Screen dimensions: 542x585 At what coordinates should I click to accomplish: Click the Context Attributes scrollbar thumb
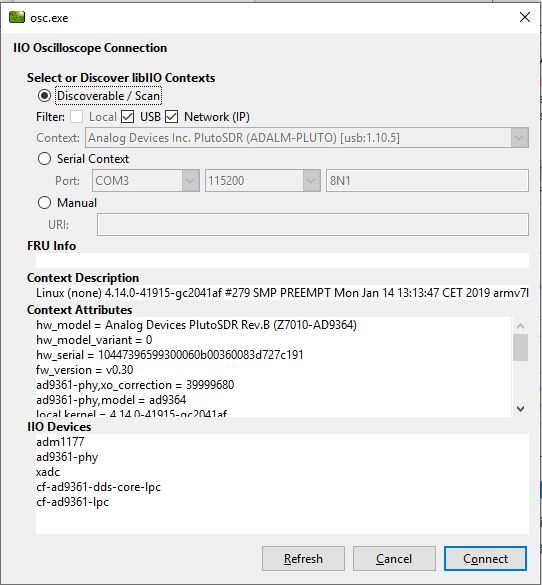point(520,347)
